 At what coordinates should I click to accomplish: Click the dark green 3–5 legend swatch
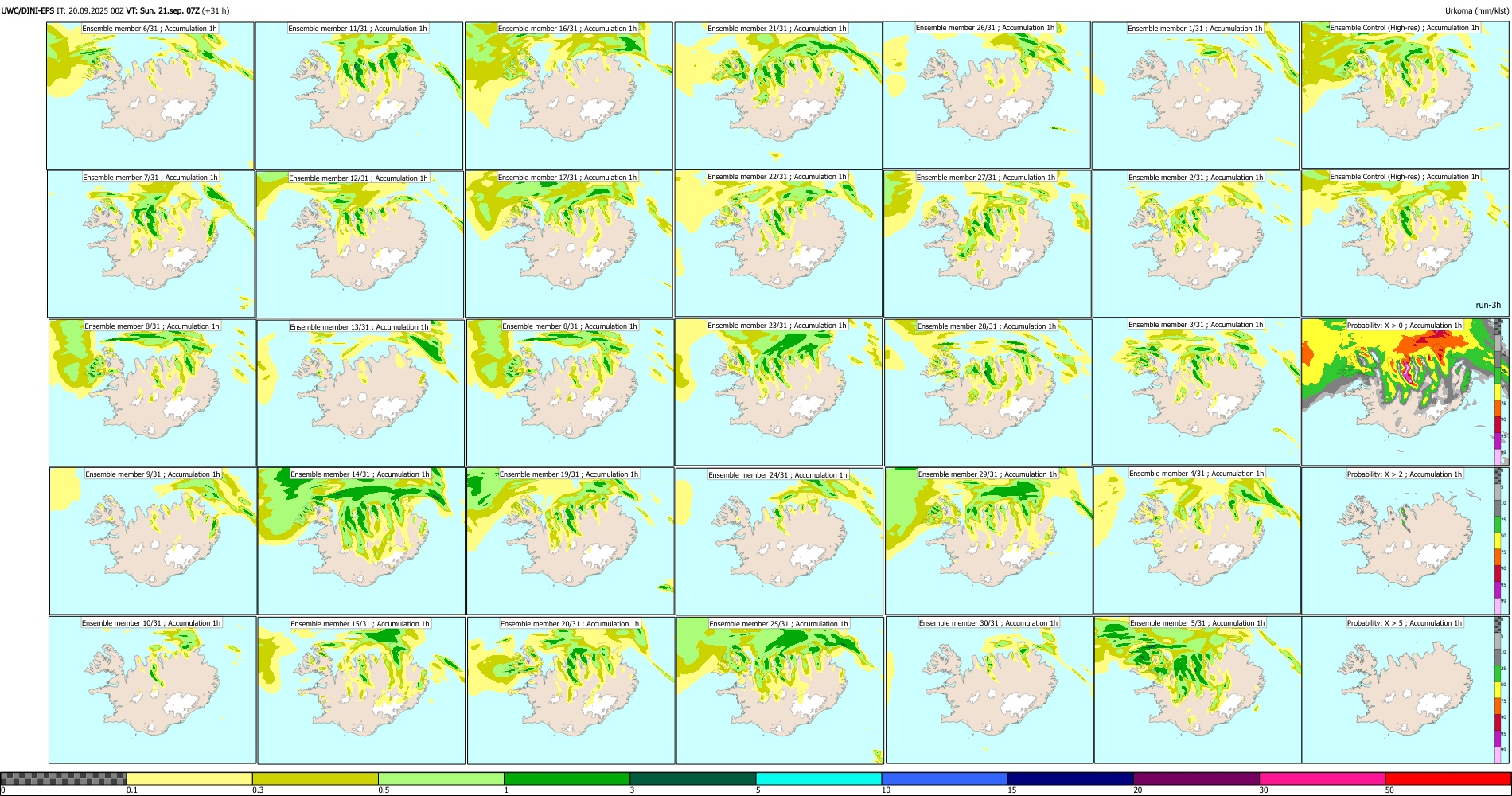(692, 778)
